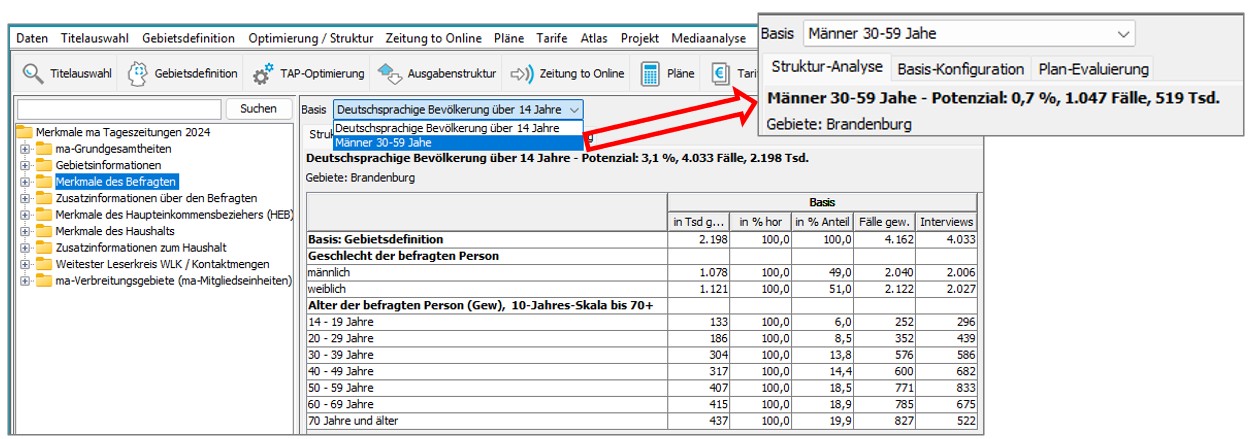Click the 'Interviews' column header

click(x=946, y=222)
